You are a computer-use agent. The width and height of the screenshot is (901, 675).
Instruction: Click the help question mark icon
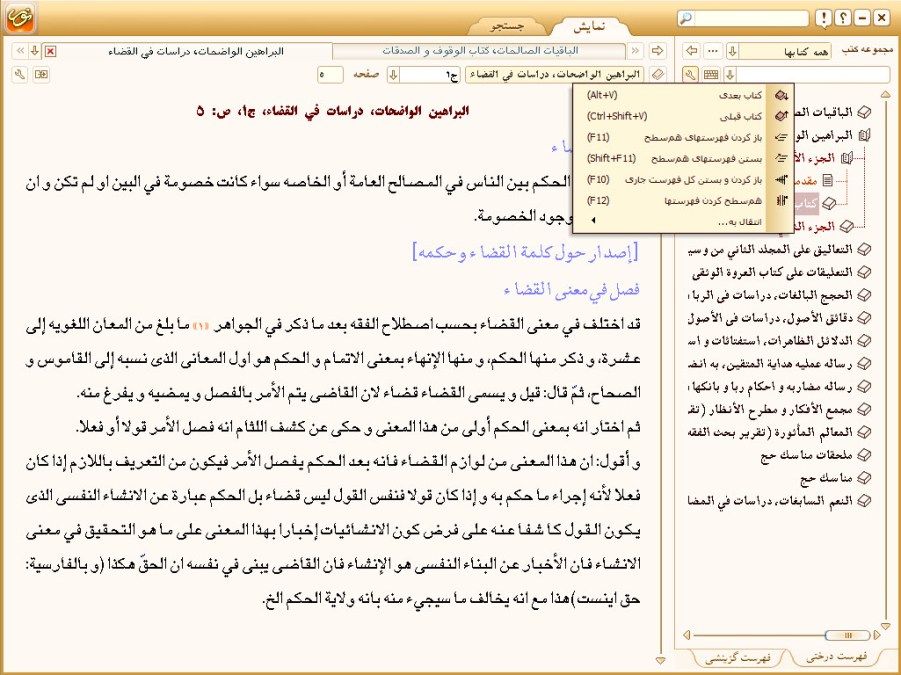[x=843, y=19]
